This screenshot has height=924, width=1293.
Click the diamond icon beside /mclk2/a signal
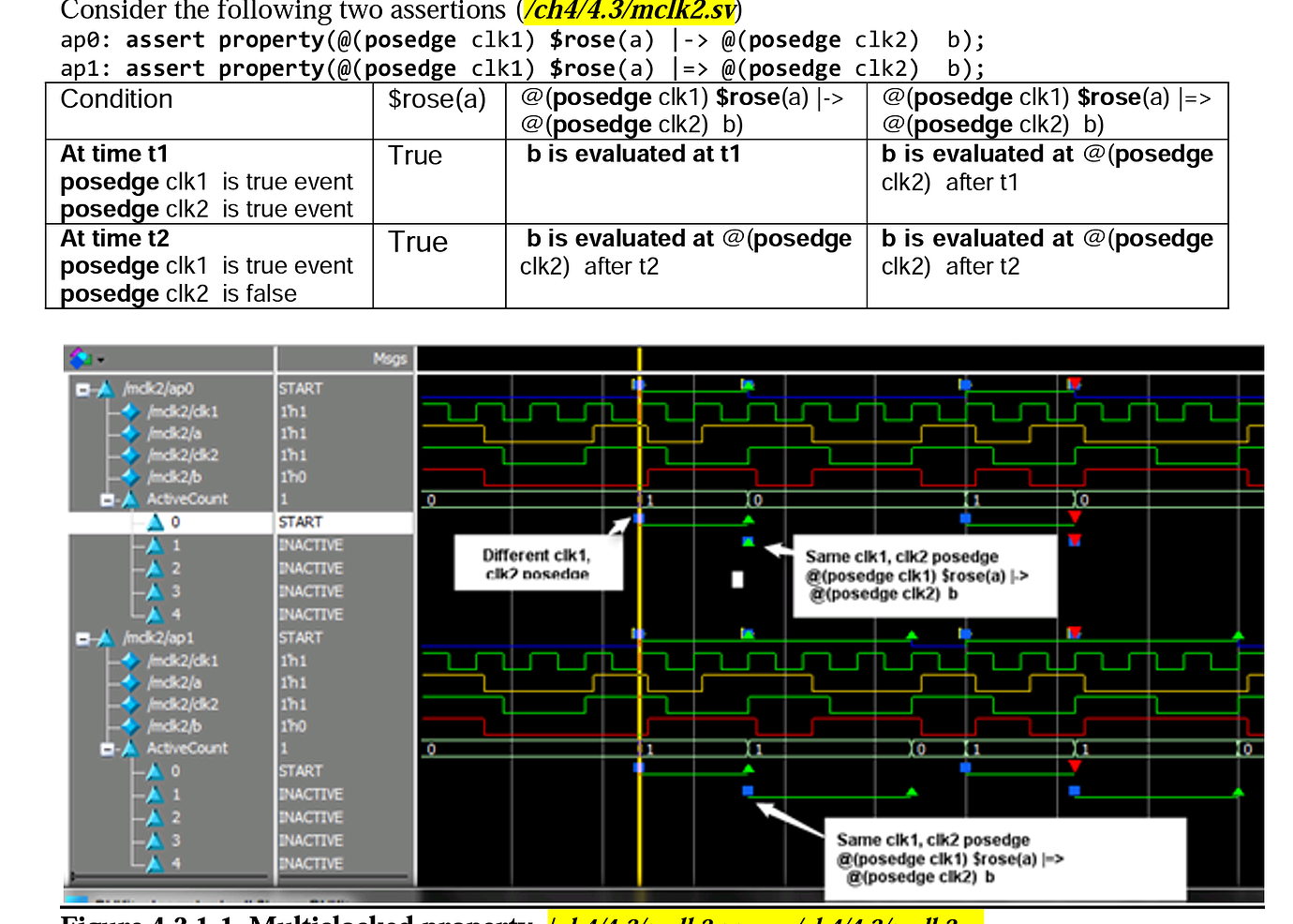[128, 433]
